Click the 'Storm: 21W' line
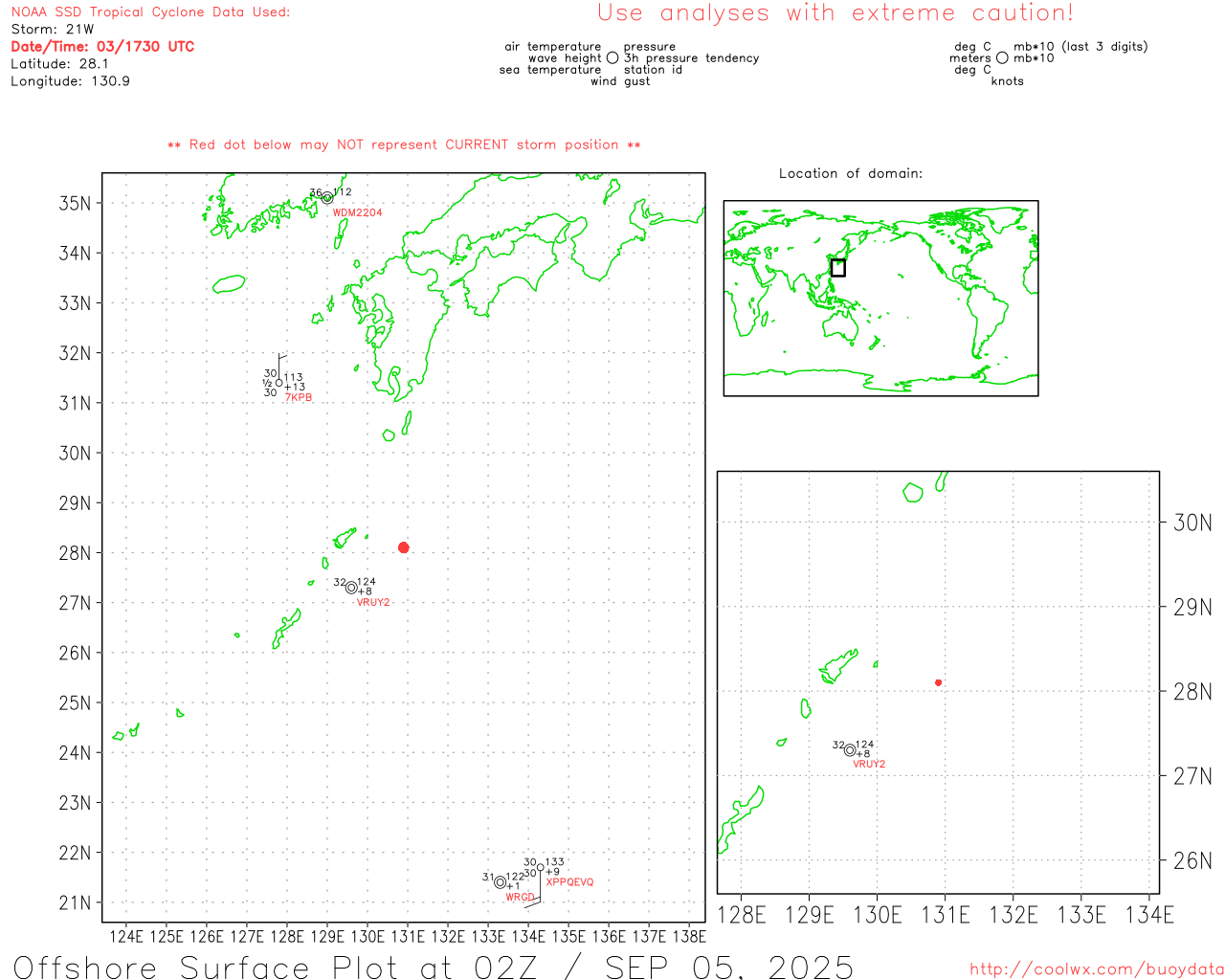 (x=53, y=30)
